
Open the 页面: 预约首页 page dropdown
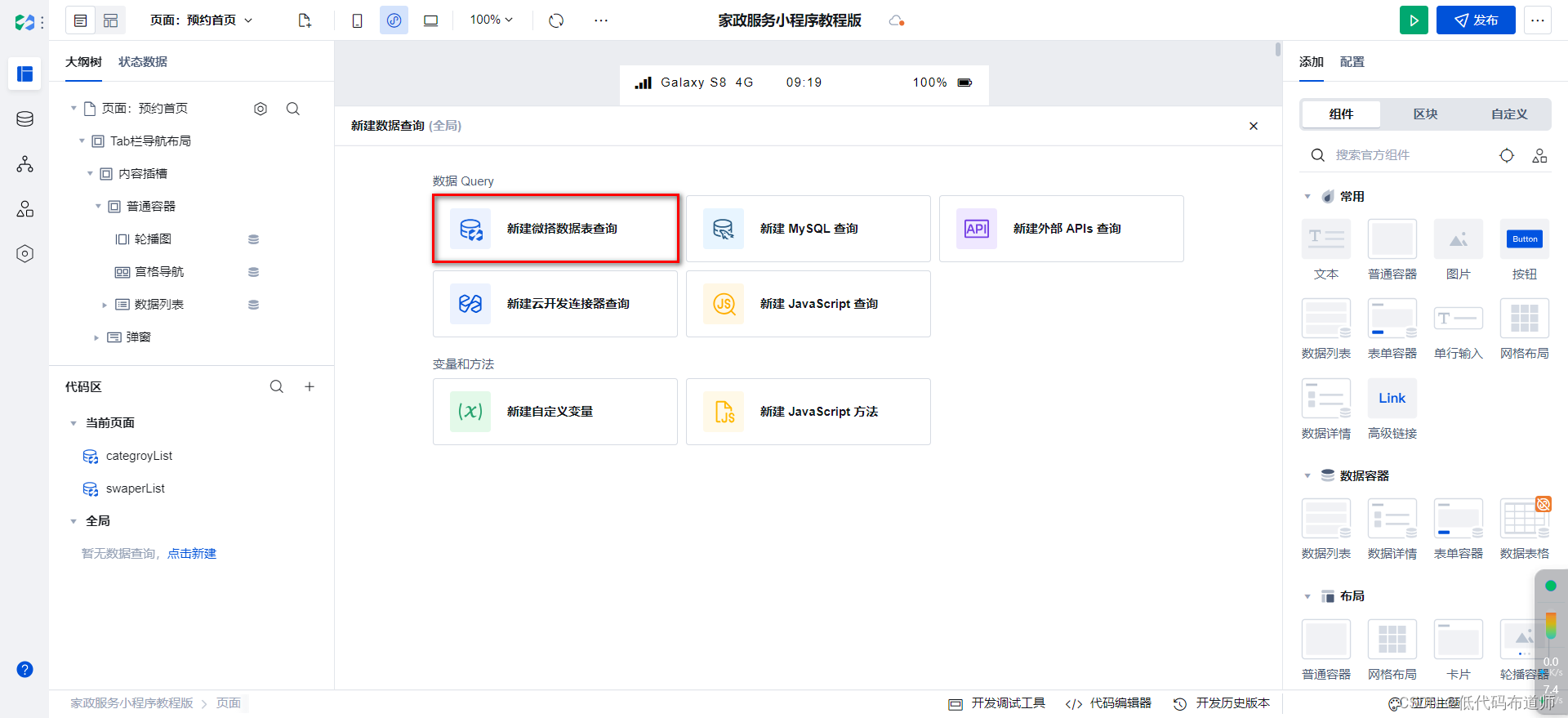click(x=201, y=20)
